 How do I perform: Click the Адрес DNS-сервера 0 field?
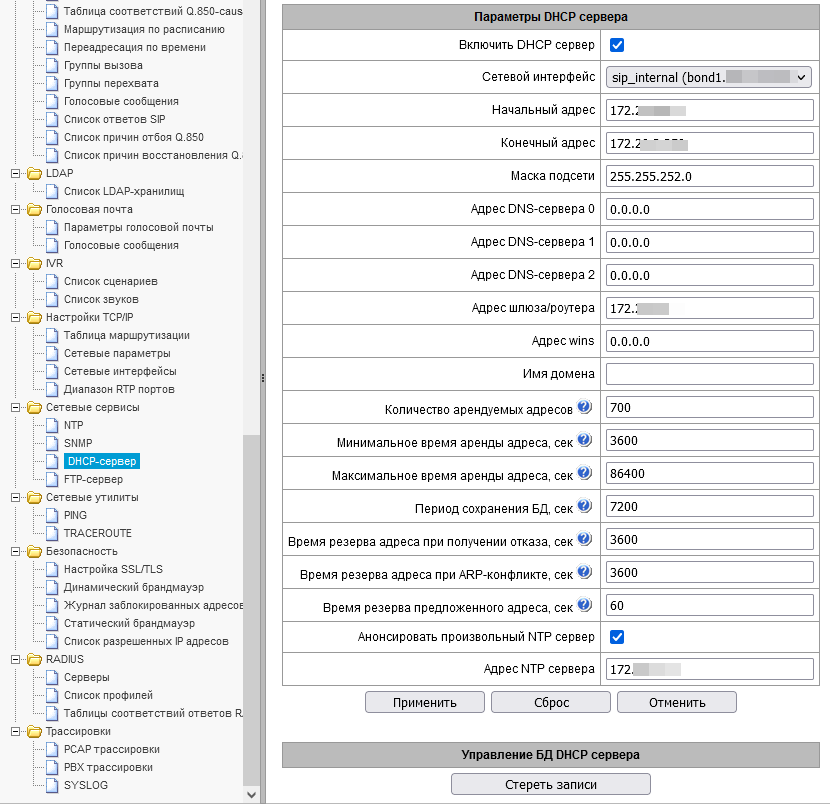point(709,209)
